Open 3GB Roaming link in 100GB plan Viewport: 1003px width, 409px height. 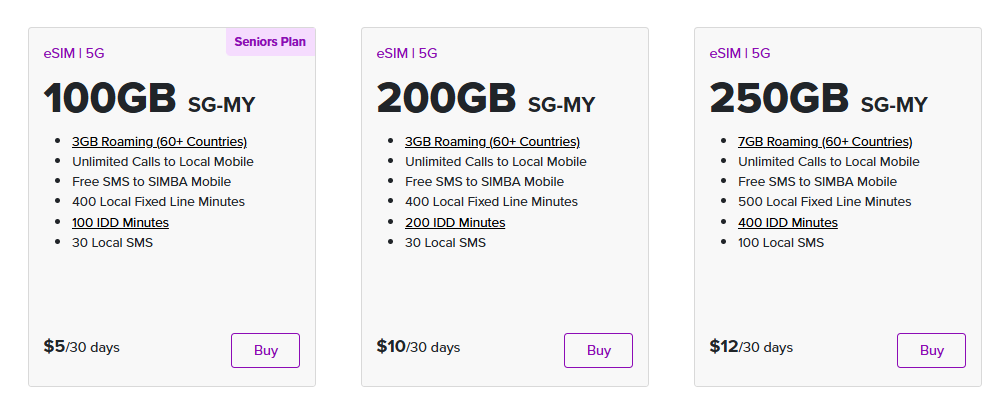(x=159, y=141)
